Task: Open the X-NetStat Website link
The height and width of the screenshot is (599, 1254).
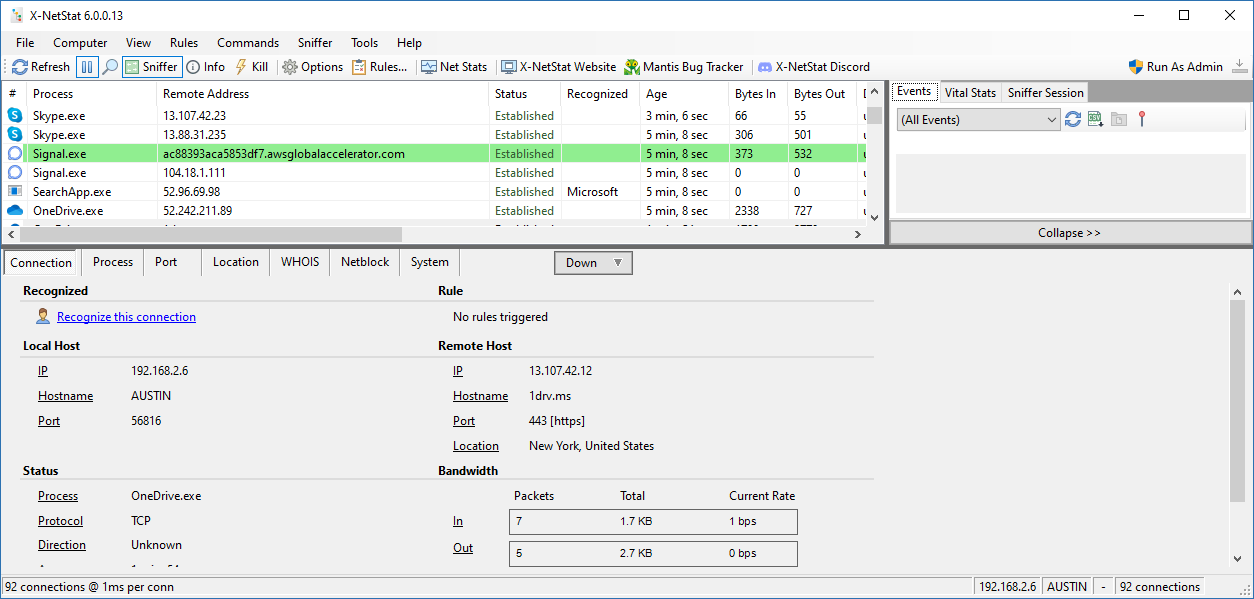Action: click(559, 67)
